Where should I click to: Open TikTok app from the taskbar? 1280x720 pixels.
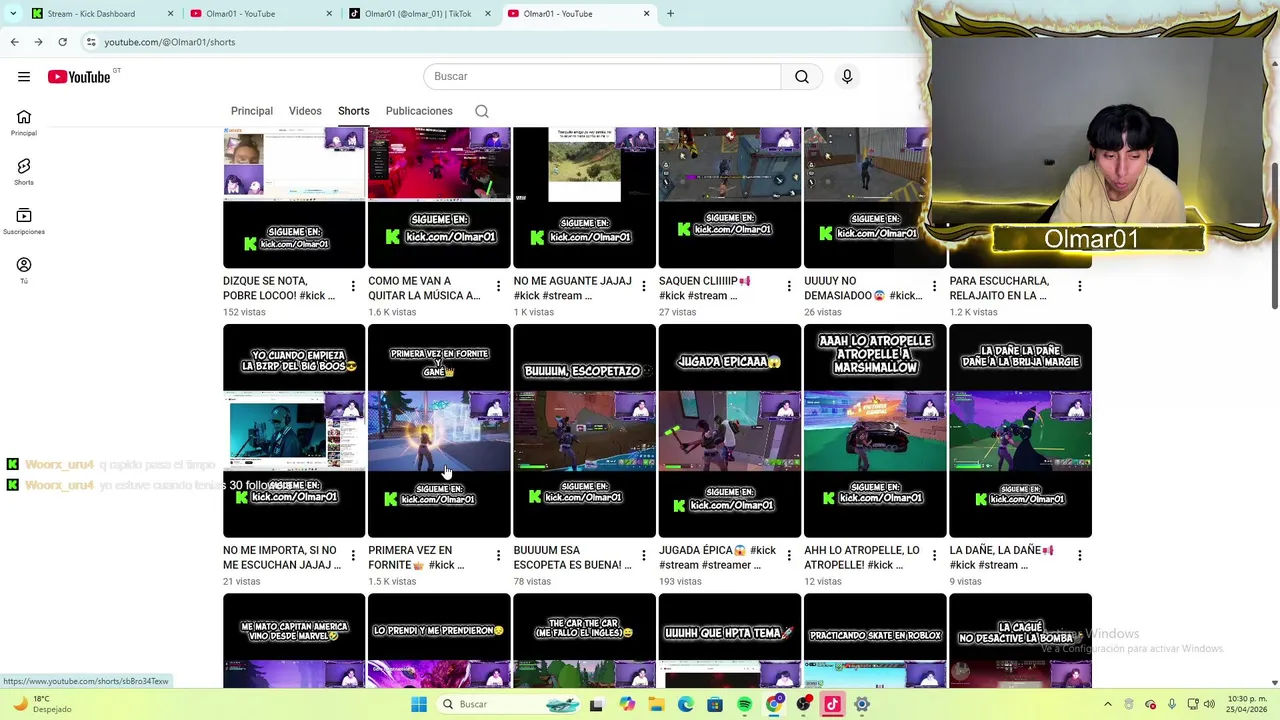(x=832, y=704)
